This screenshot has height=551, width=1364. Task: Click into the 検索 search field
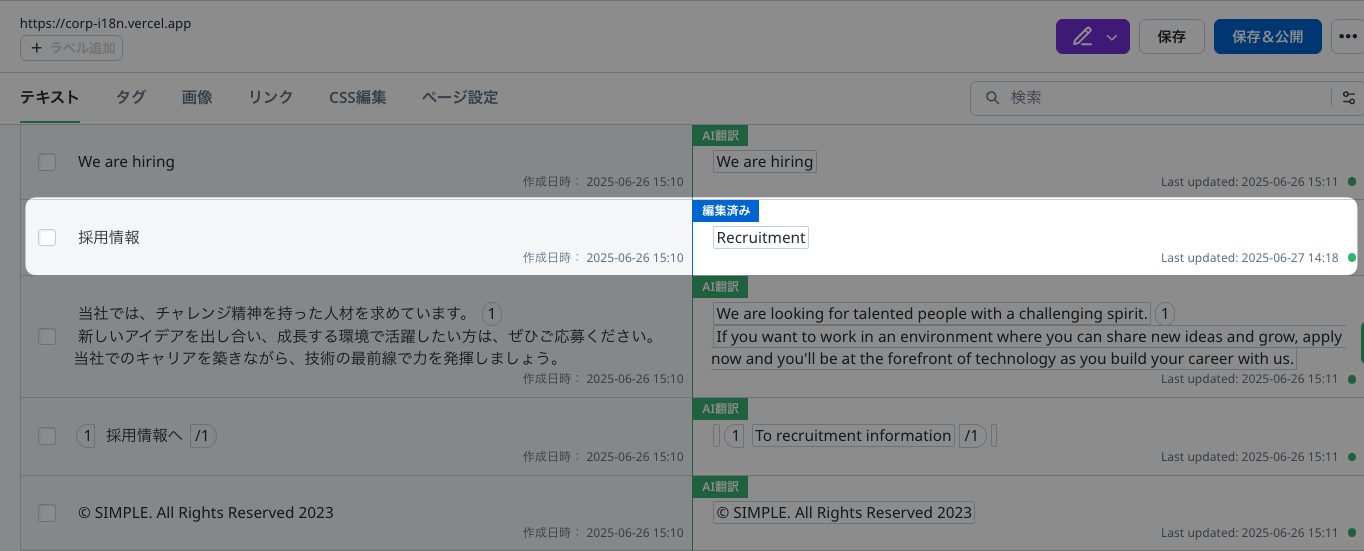pyautogui.click(x=1165, y=98)
